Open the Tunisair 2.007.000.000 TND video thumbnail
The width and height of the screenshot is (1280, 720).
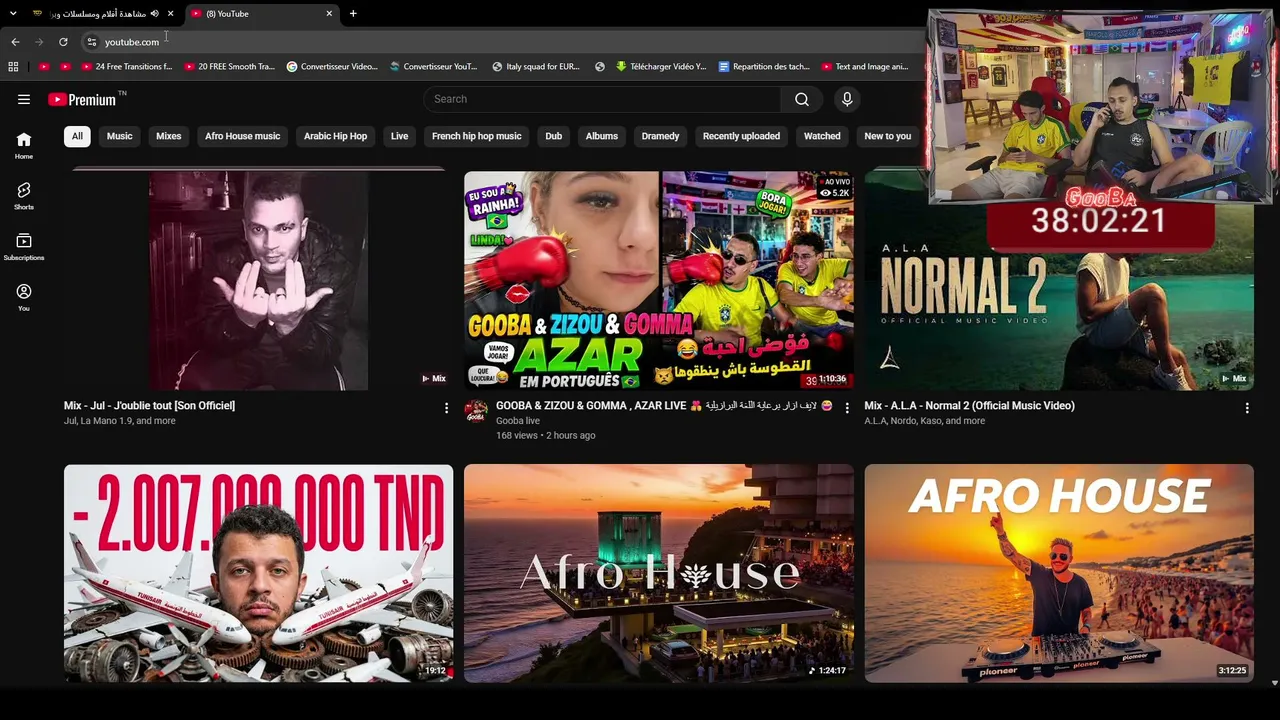(258, 573)
